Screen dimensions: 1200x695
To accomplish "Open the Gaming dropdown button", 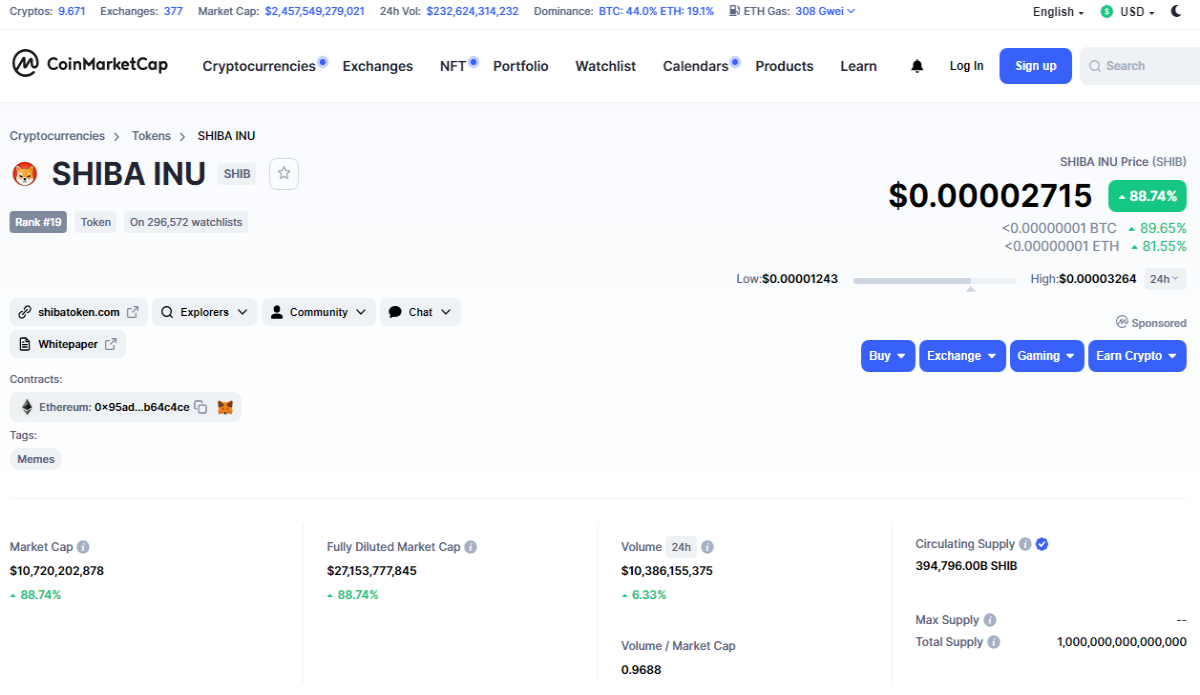I will [1047, 356].
